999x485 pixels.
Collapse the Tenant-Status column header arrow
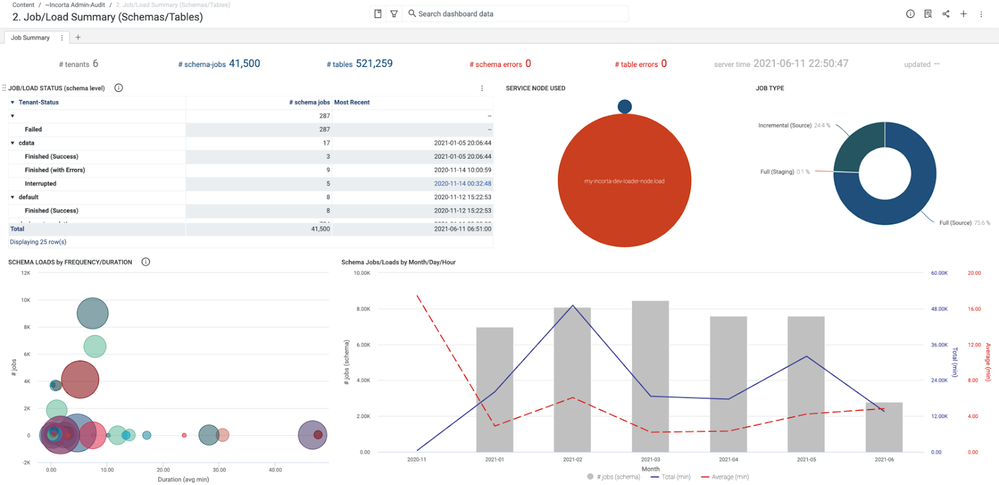(13, 102)
